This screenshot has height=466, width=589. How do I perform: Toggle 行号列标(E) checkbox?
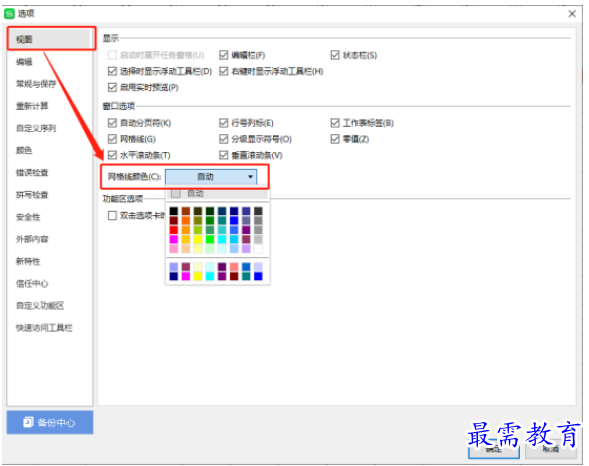pos(224,123)
